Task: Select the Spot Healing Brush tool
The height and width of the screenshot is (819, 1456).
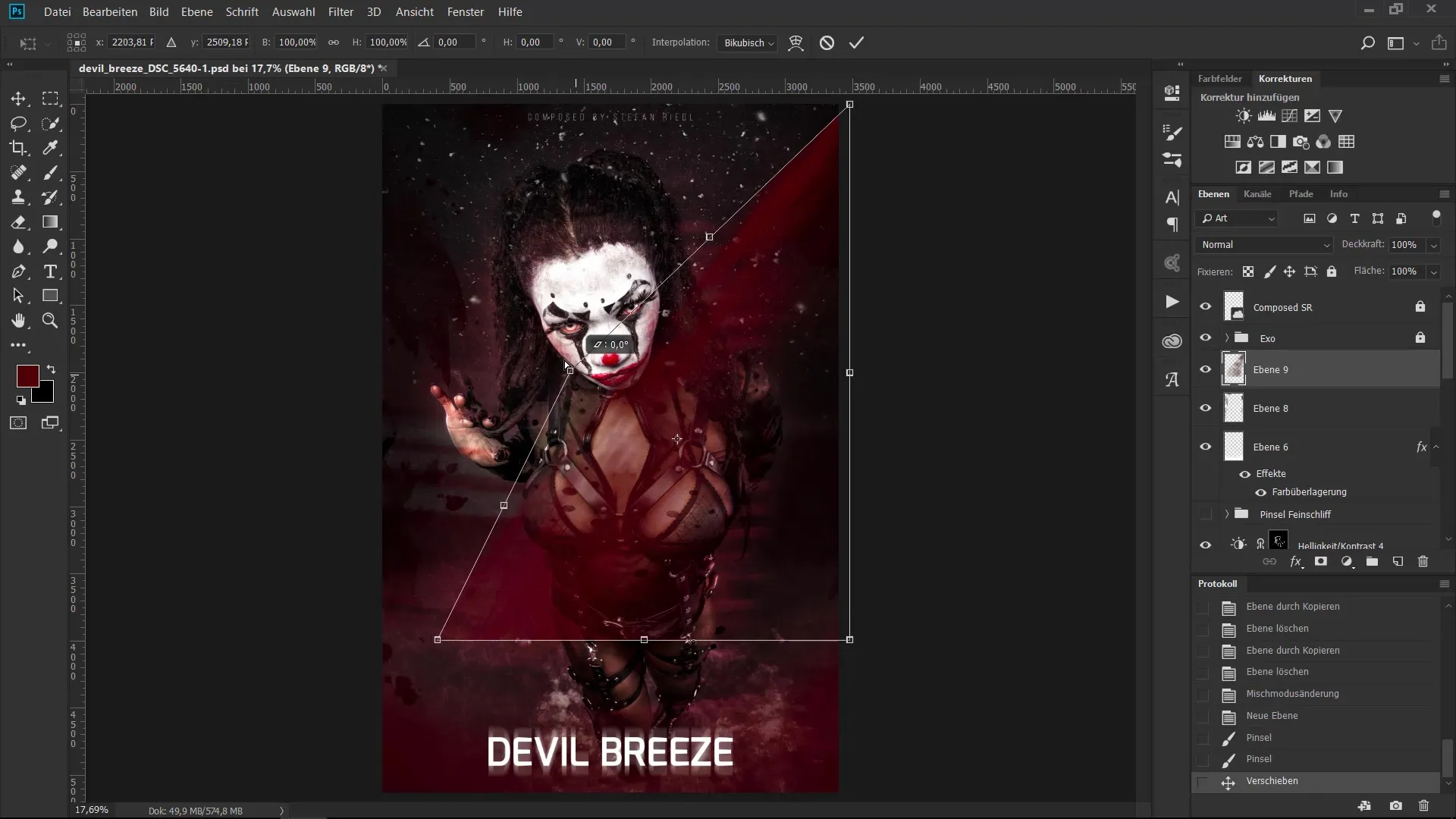Action: coord(18,173)
